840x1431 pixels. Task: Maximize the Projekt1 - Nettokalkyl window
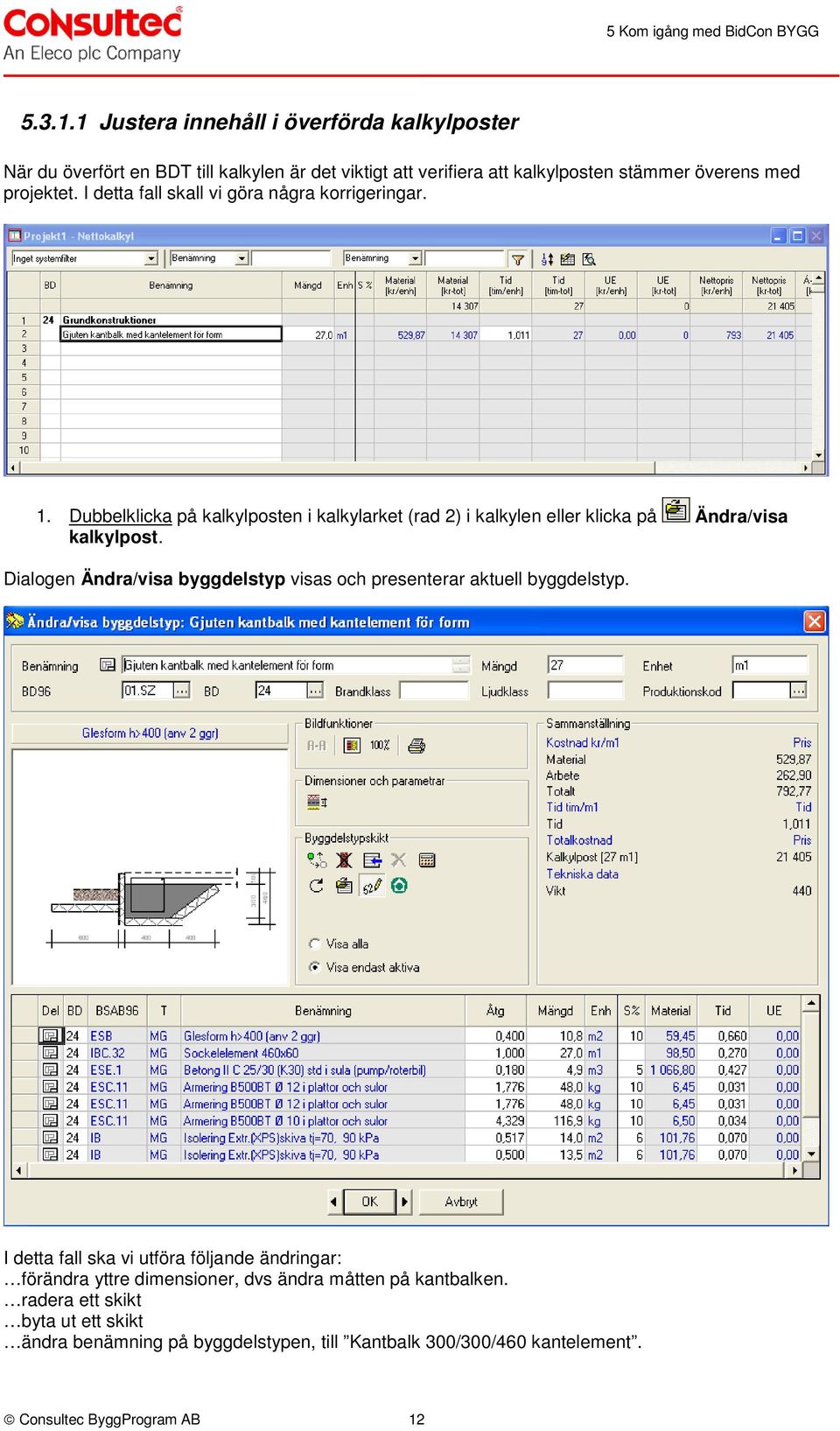click(797, 235)
